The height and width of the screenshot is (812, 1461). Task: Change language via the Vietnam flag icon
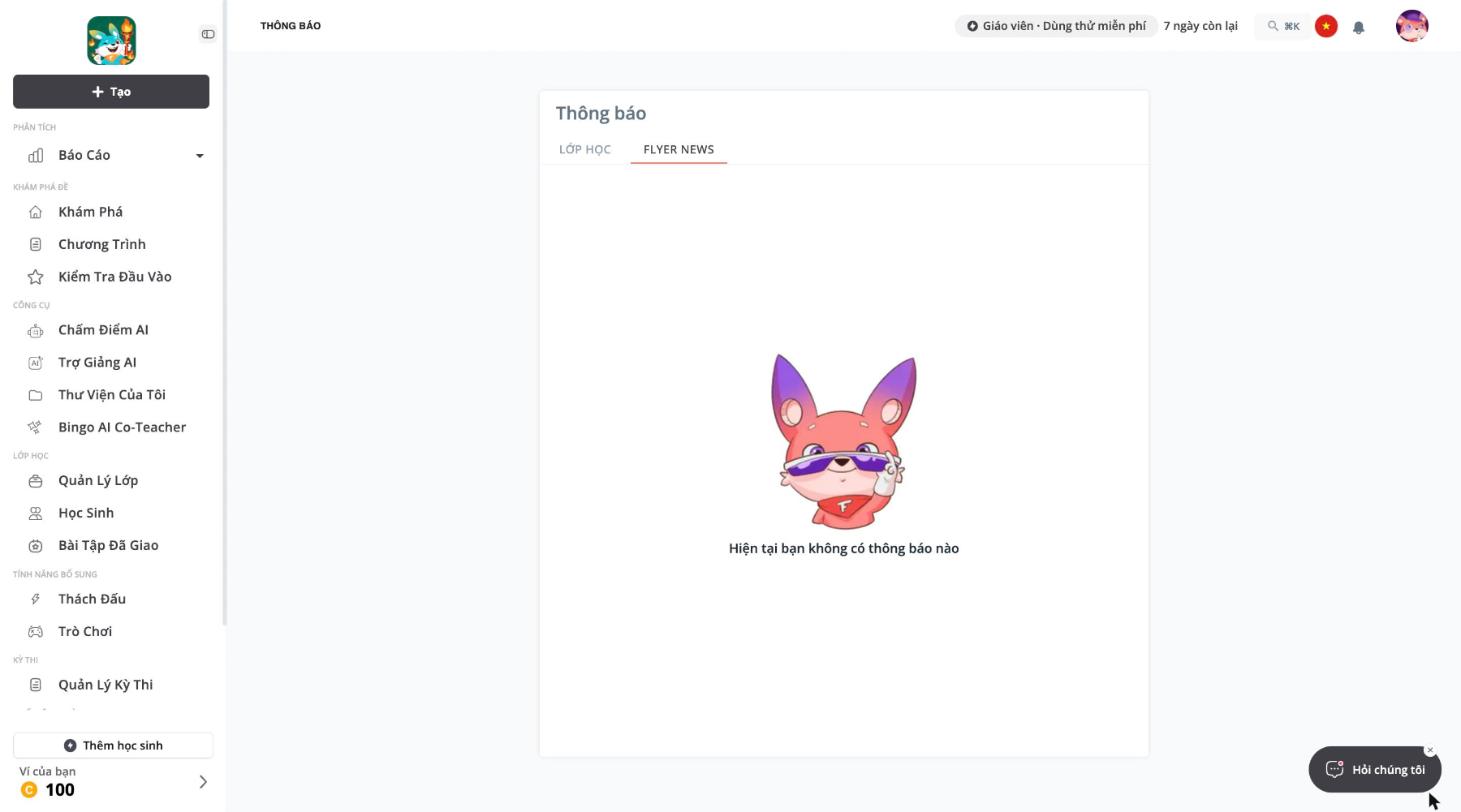point(1326,26)
